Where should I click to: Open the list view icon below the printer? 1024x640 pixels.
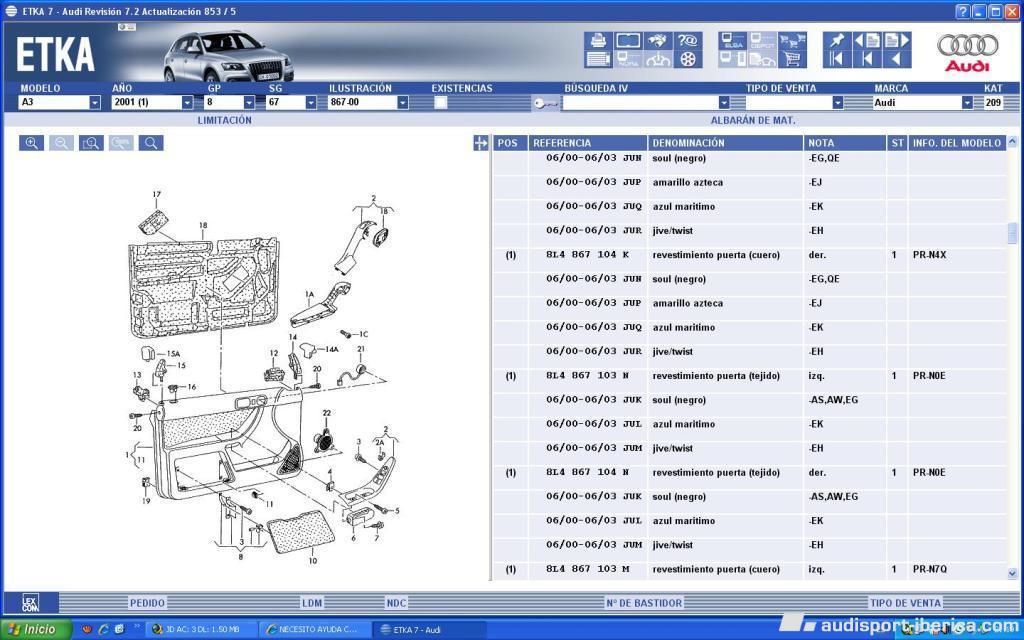coord(598,59)
